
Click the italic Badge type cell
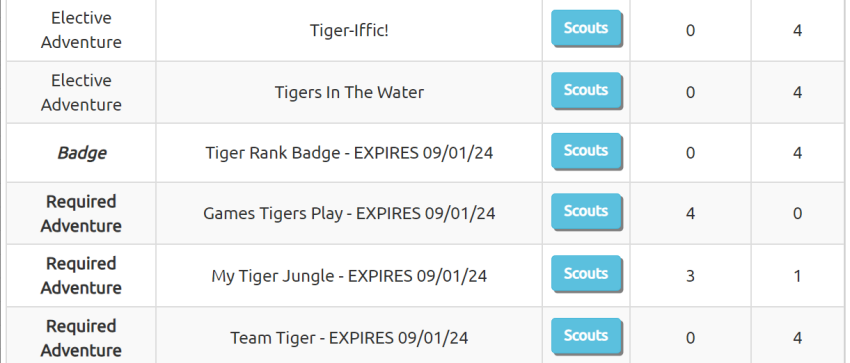(81, 153)
